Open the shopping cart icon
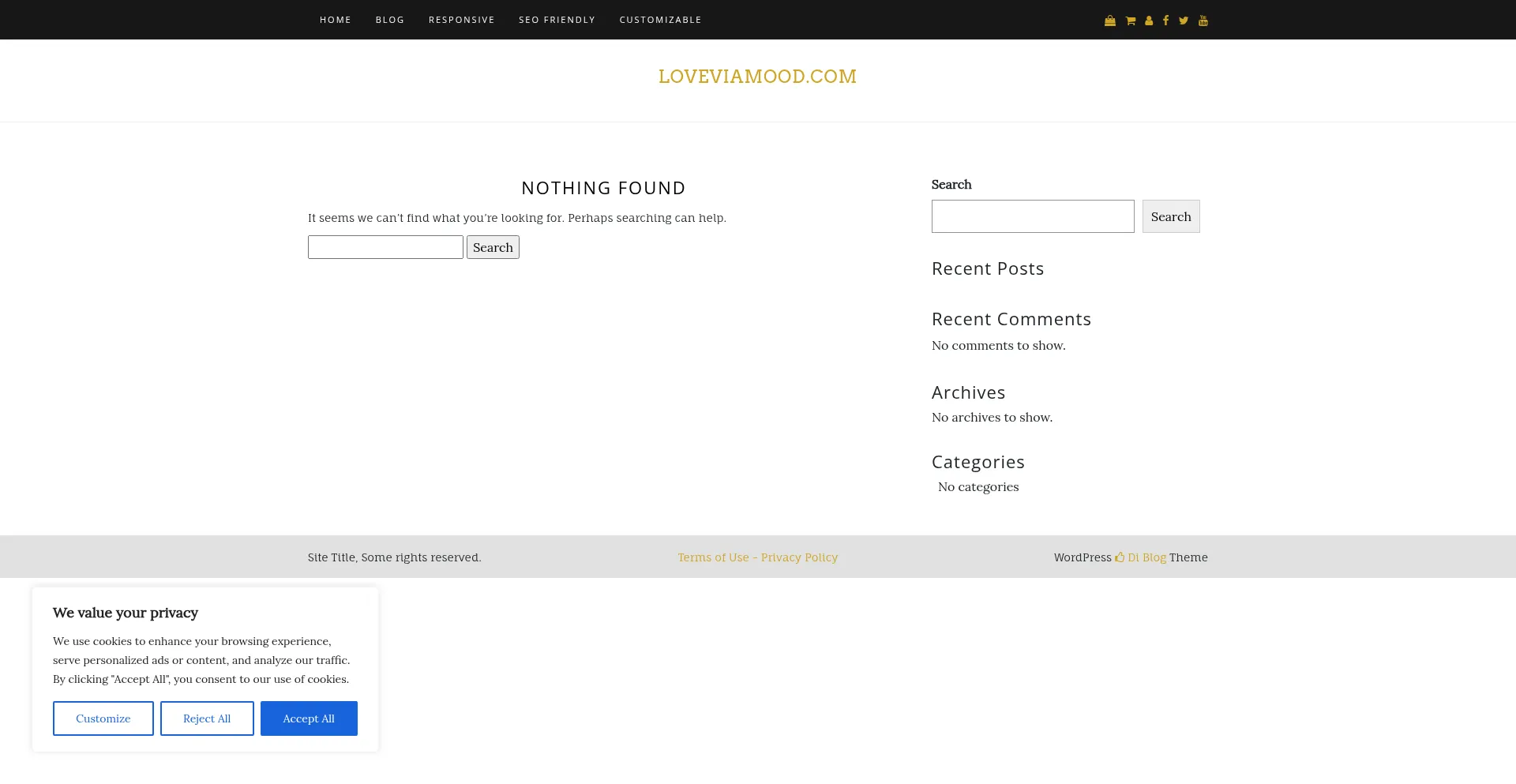The width and height of the screenshot is (1516, 784). [x=1130, y=21]
